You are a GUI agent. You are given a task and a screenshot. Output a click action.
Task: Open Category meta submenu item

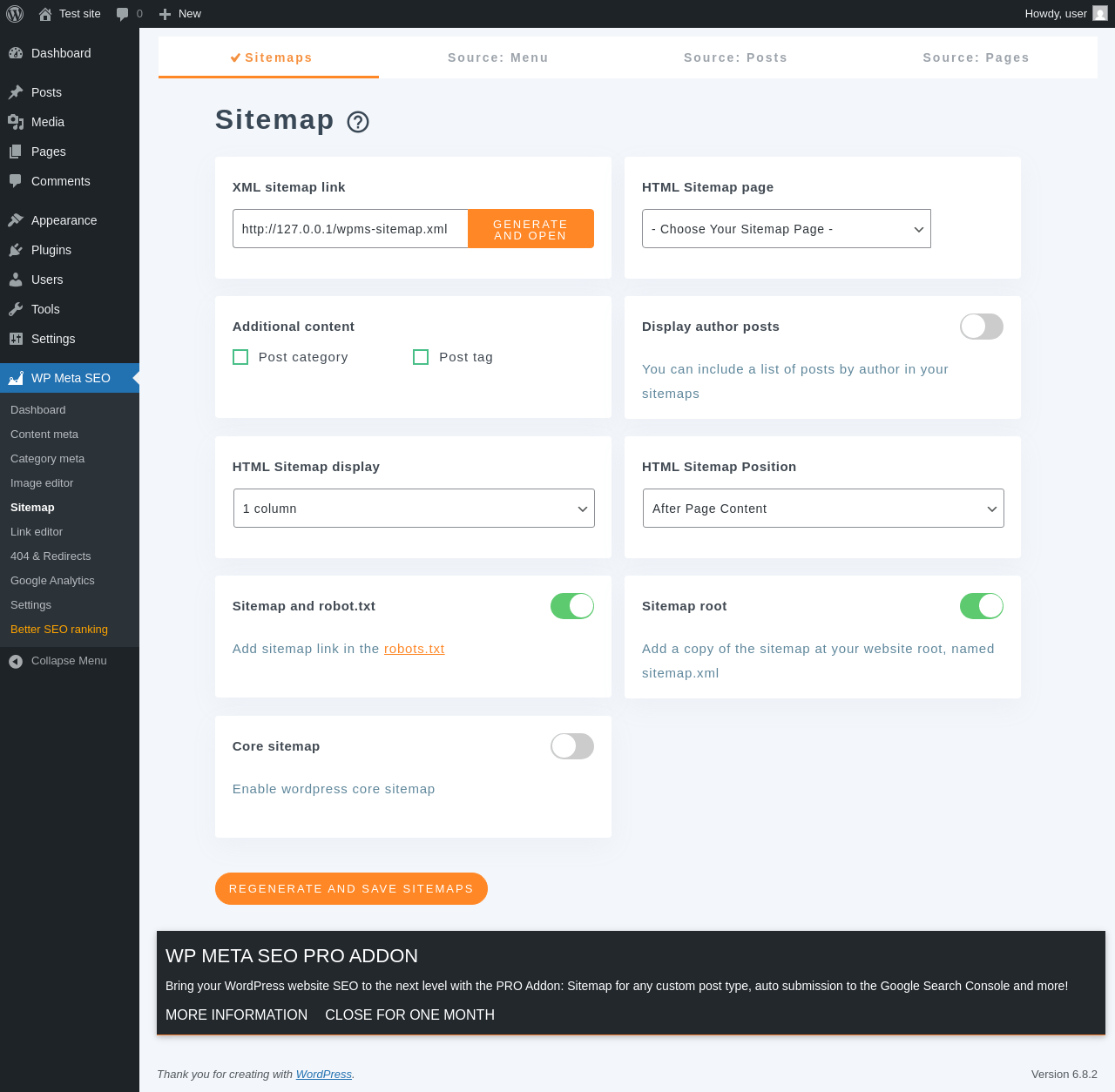48,459
